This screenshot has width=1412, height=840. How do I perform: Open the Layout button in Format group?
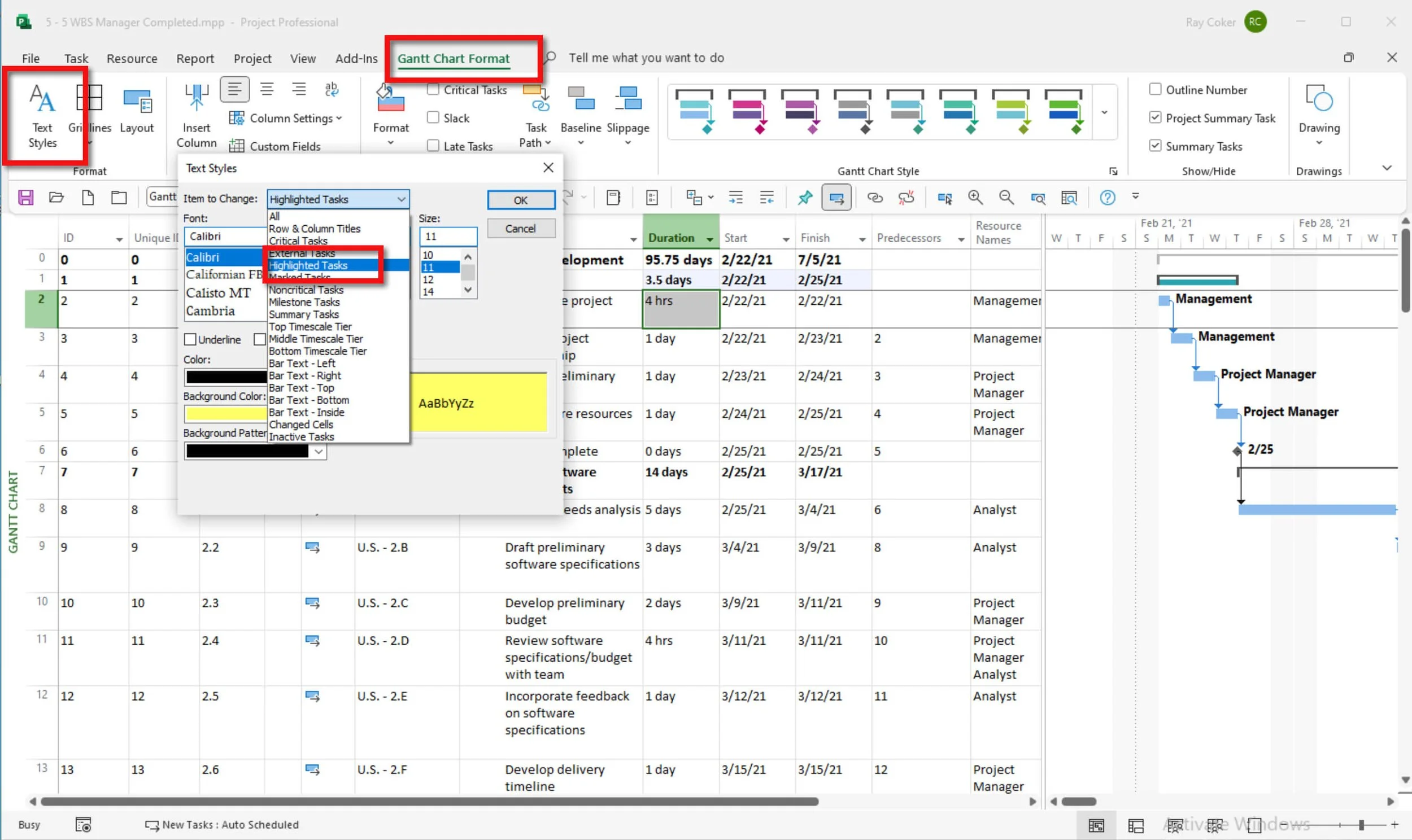click(x=137, y=111)
